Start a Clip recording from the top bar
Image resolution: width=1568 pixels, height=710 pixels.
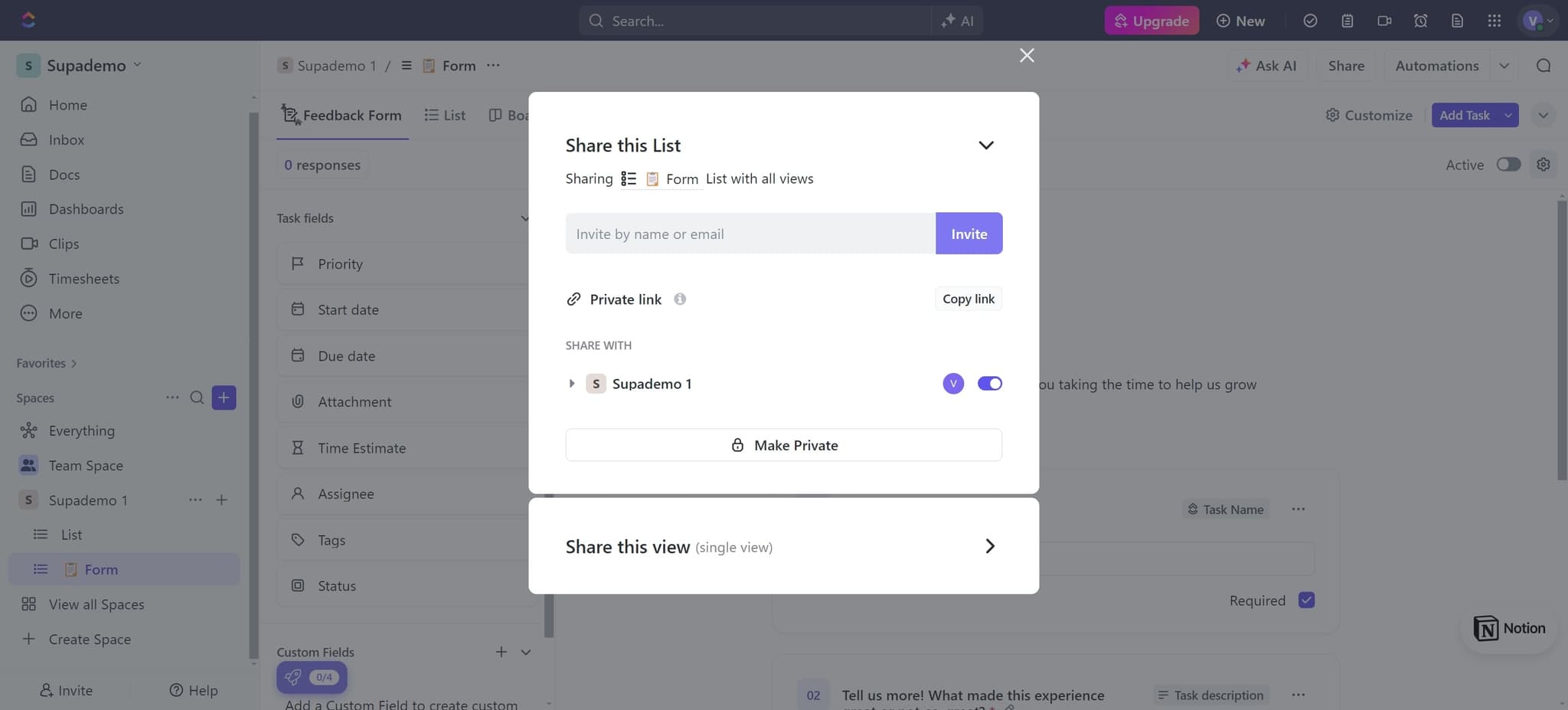[1384, 20]
